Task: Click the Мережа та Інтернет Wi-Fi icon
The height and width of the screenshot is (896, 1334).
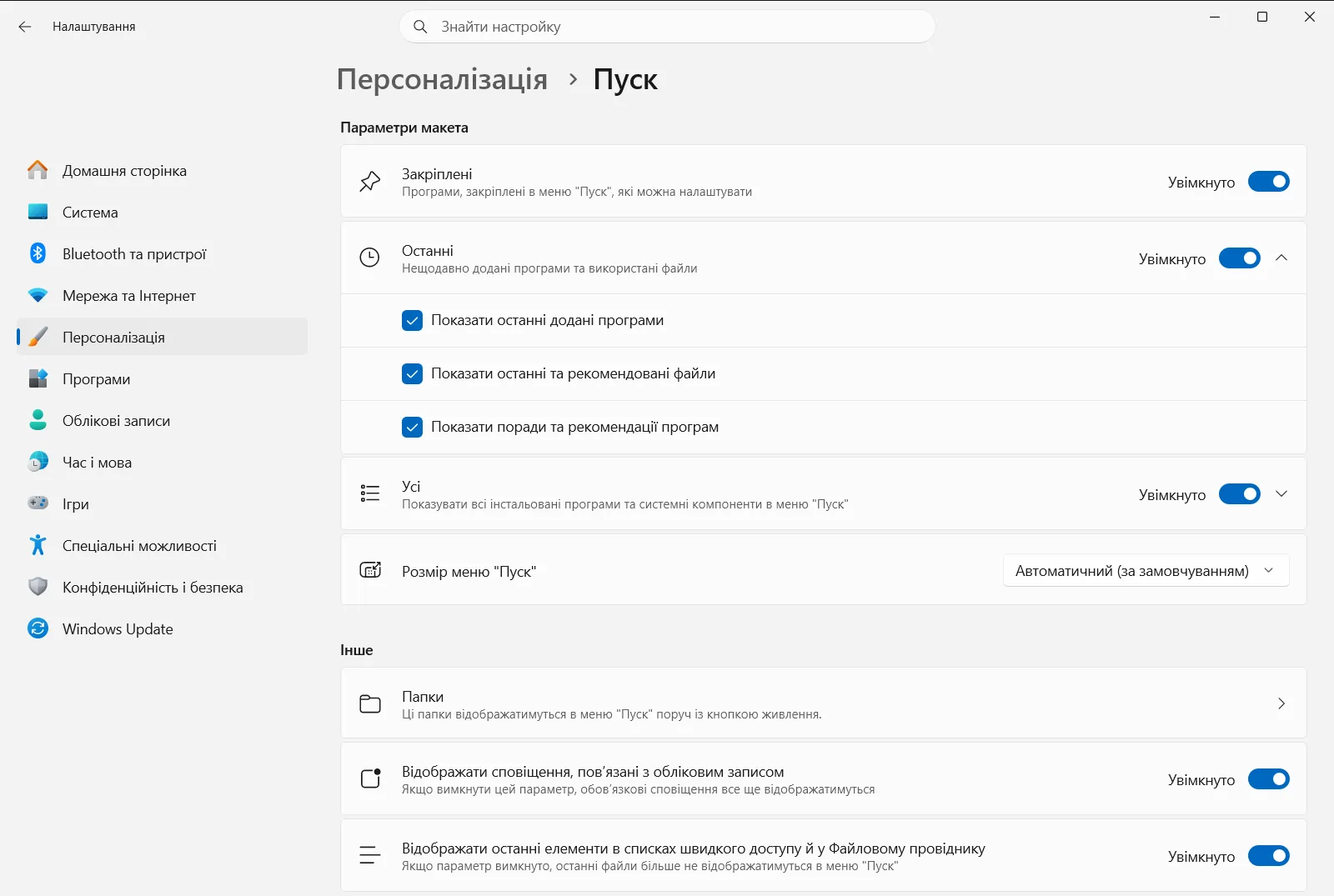Action: click(38, 295)
